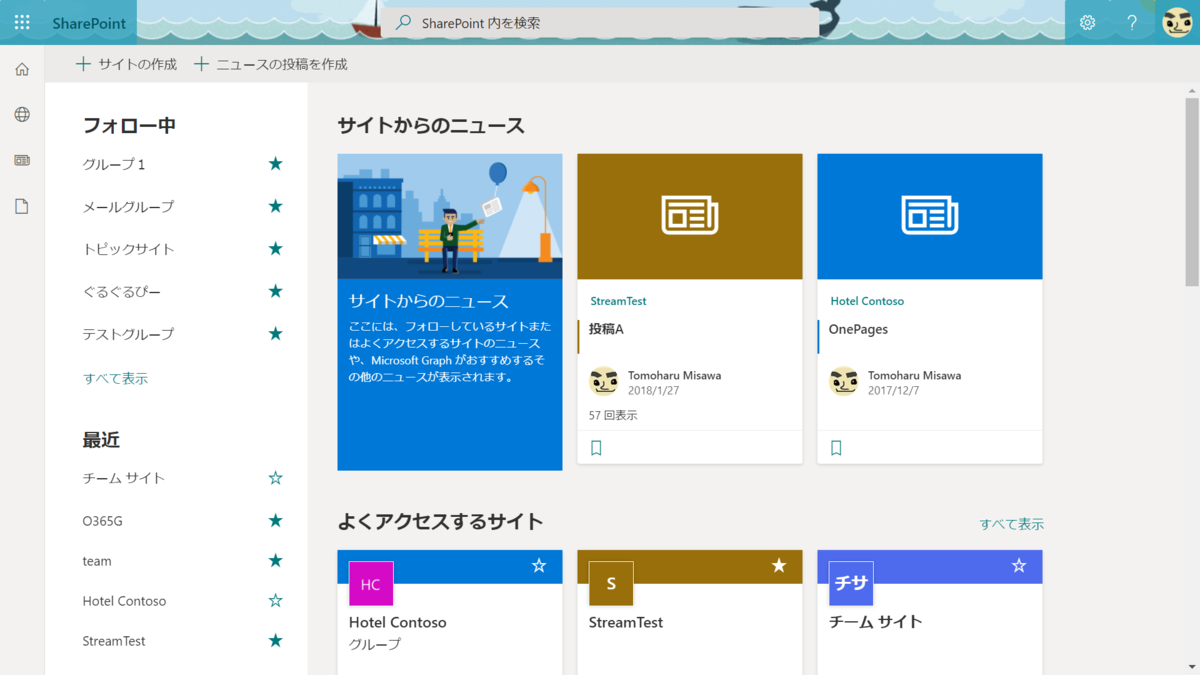Click the チサ team site logo tile
Screen dimensions: 1200x675
(851, 584)
